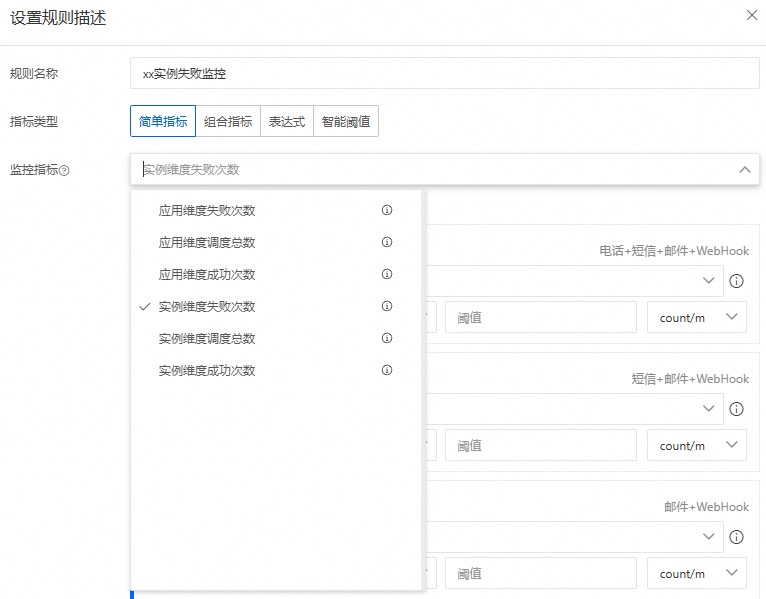Click info icon beside 应用维度成功次数

tap(387, 274)
